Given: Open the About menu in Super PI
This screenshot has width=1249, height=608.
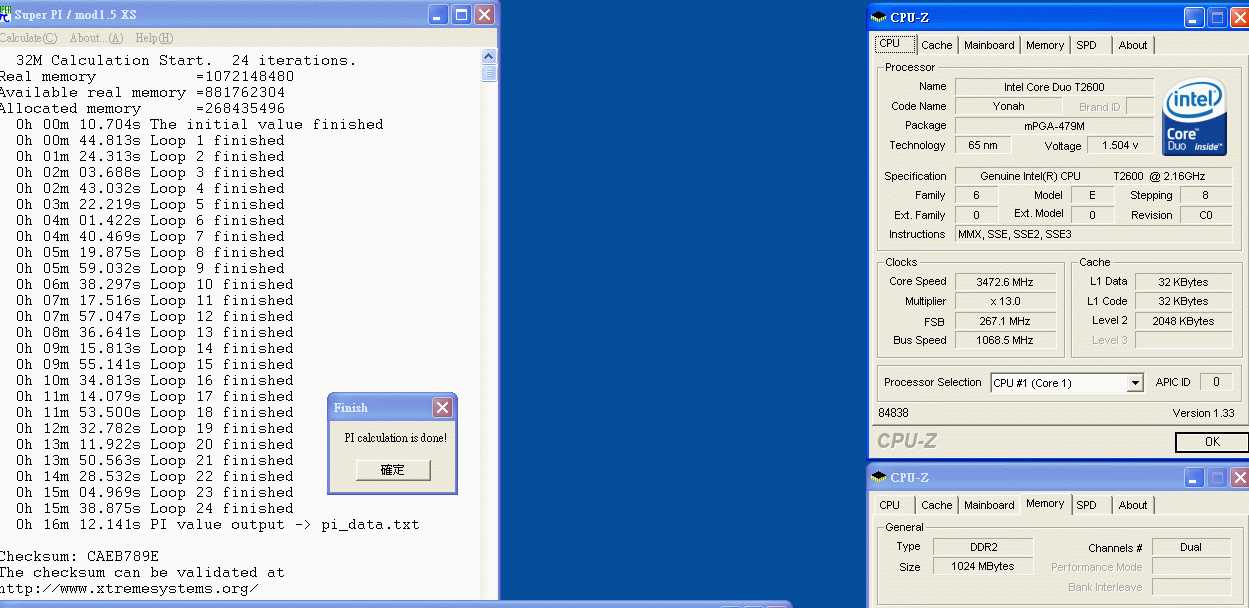Looking at the screenshot, I should (x=96, y=38).
